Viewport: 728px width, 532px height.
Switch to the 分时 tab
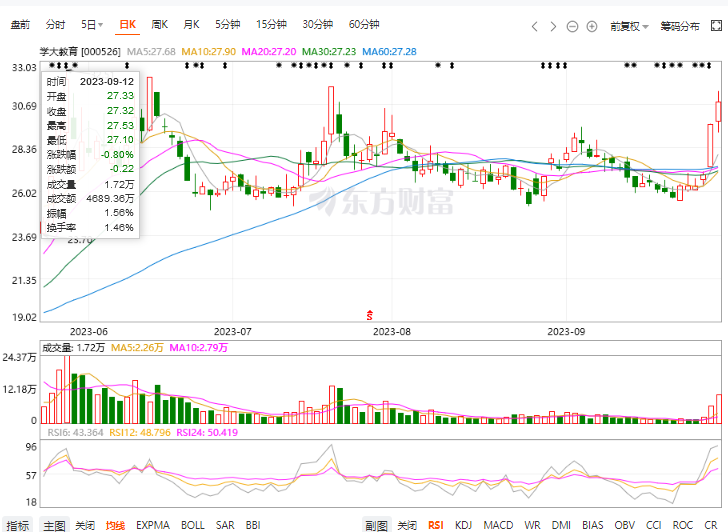(x=55, y=24)
